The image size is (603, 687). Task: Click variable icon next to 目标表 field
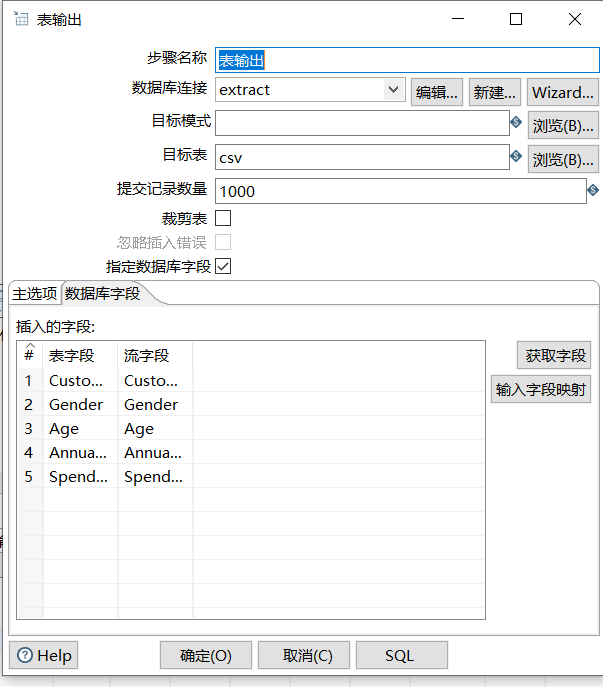pyautogui.click(x=516, y=156)
